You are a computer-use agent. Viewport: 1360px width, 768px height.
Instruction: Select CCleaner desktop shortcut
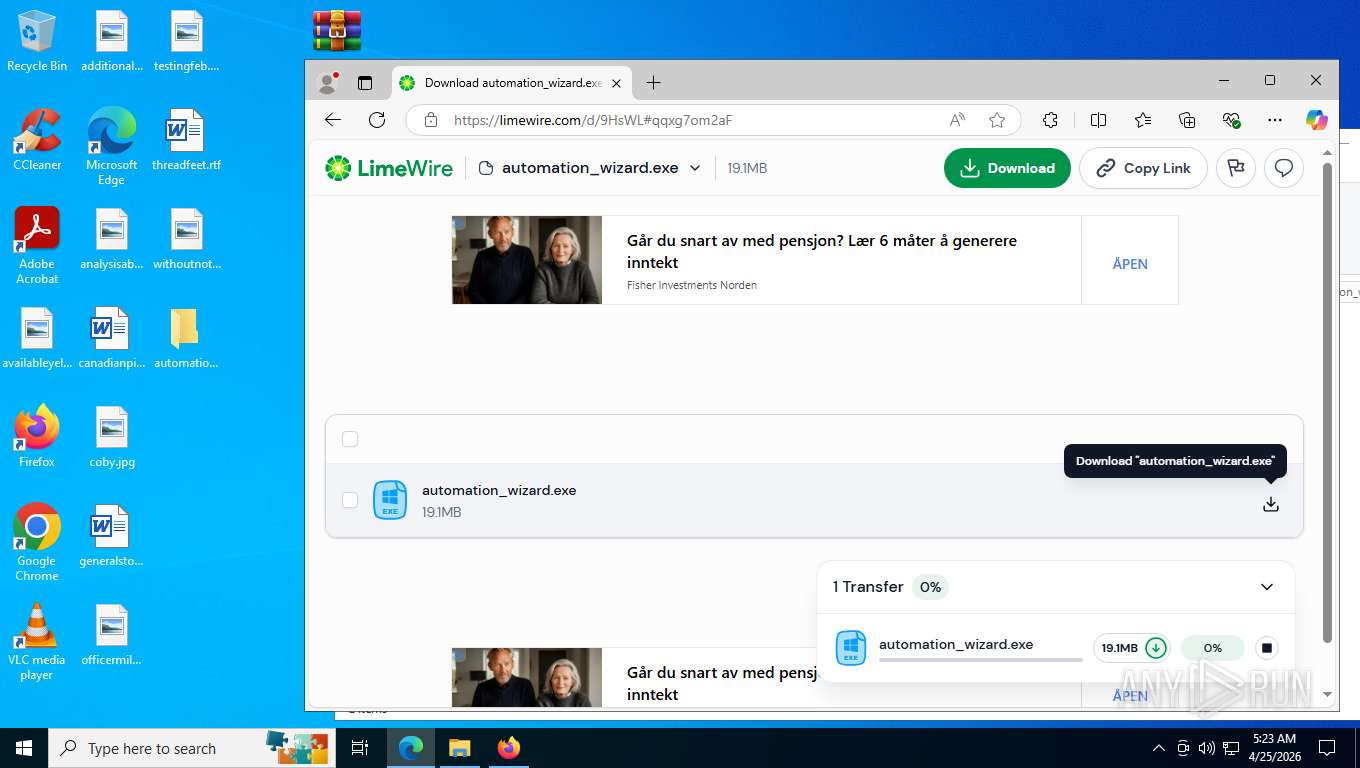point(37,140)
